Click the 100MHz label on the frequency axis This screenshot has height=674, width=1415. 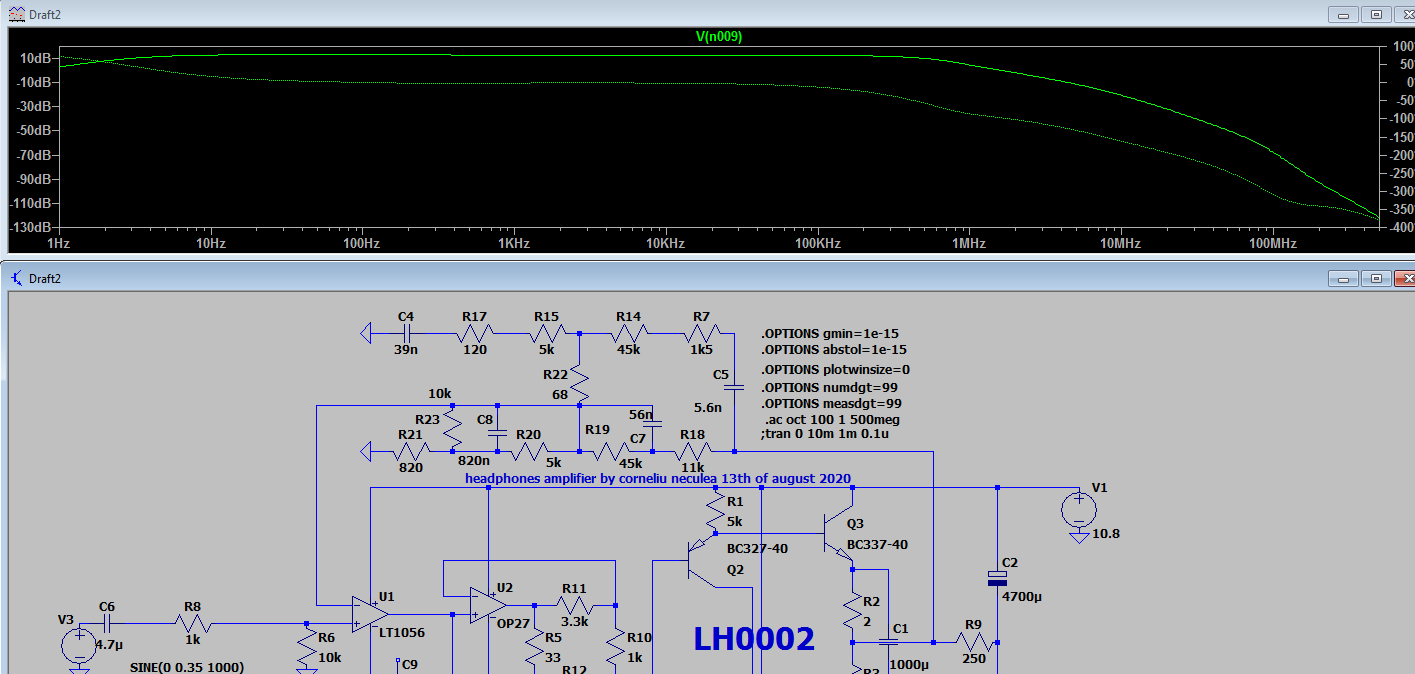coord(1272,244)
